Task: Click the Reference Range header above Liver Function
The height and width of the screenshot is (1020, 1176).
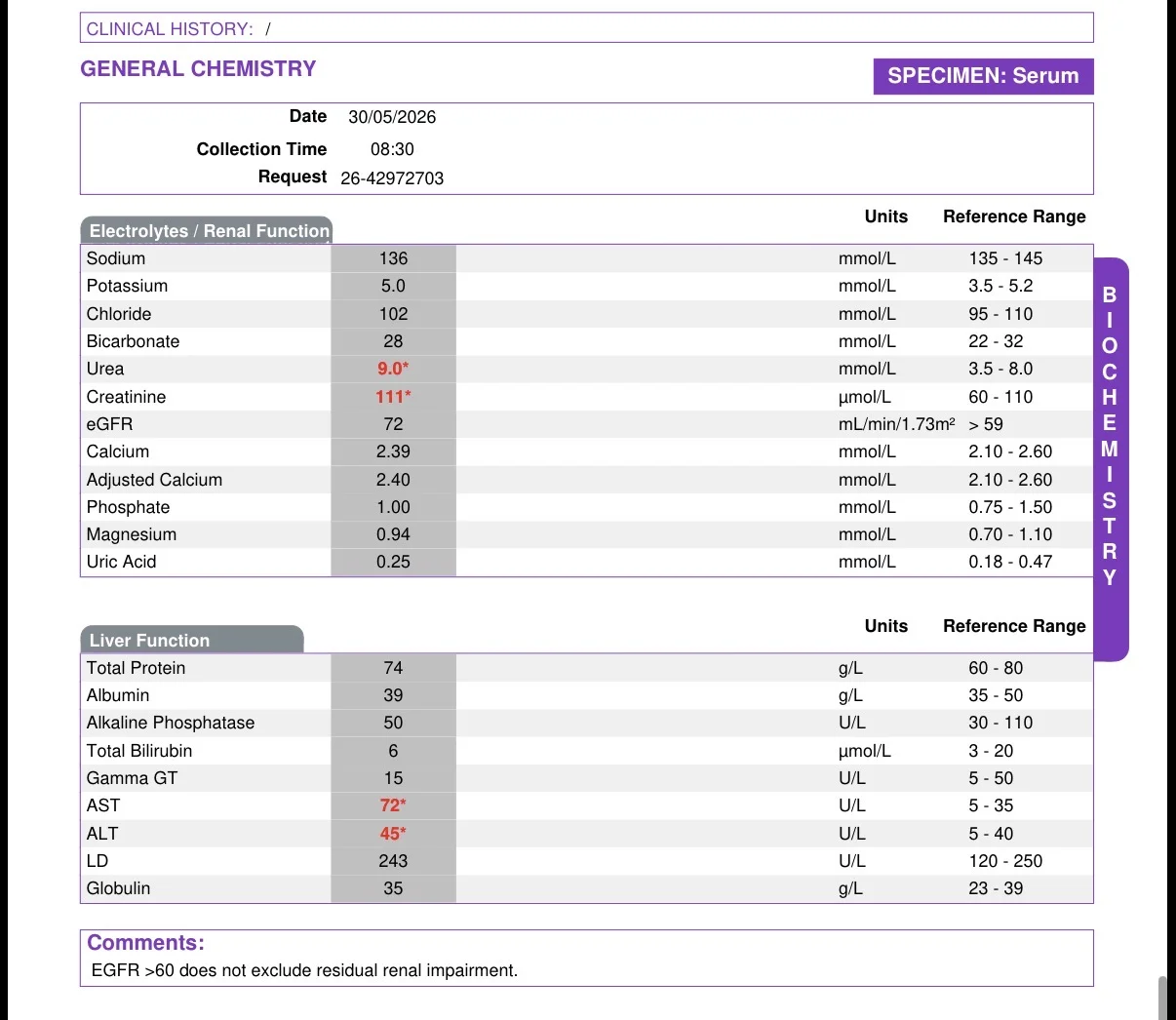Action: 1014,626
